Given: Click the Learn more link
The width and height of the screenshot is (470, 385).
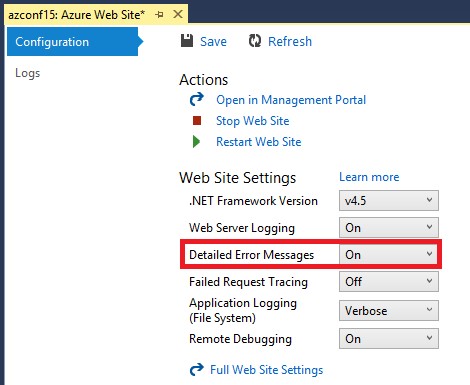Looking at the screenshot, I should pos(369,177).
